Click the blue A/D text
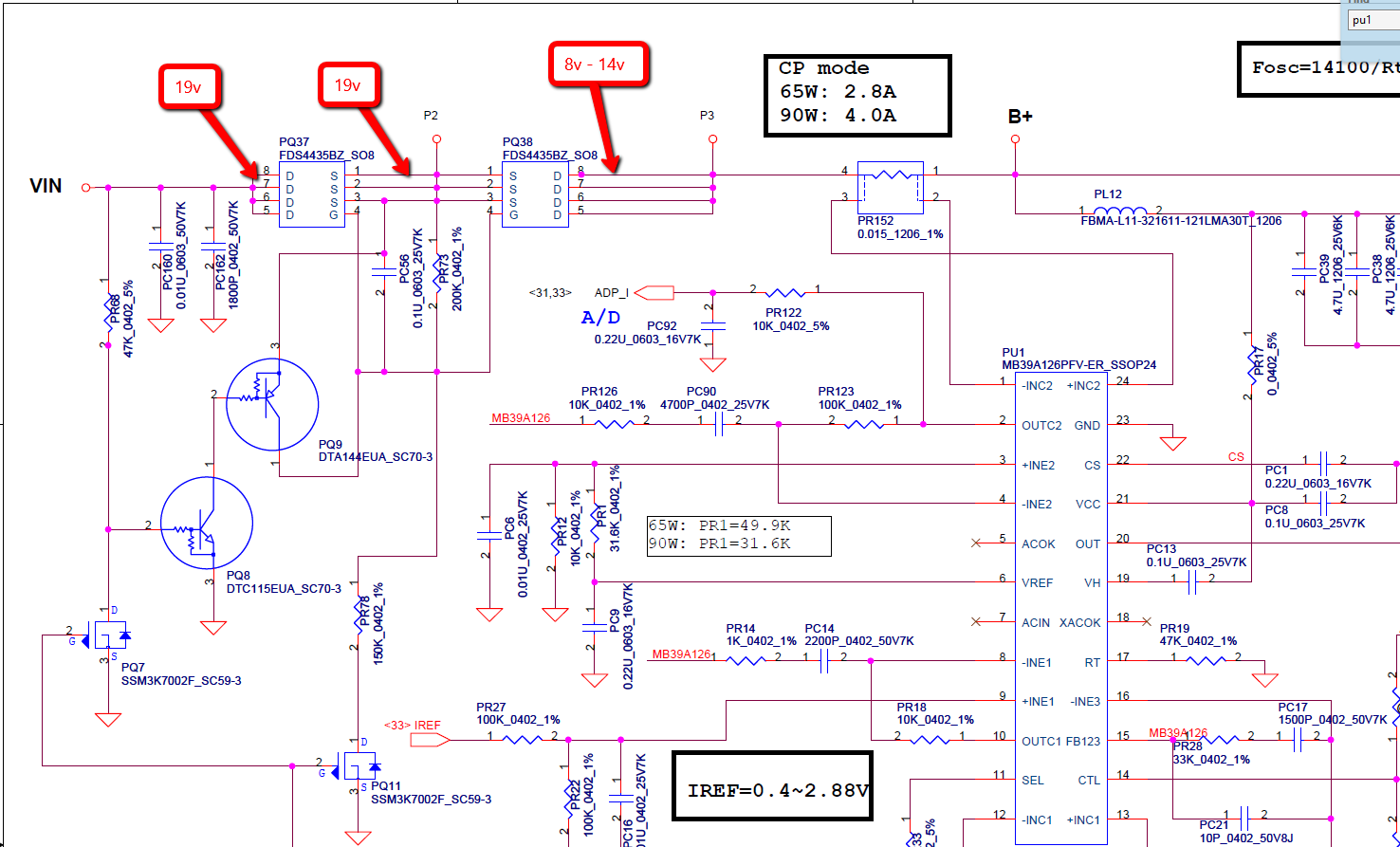This screenshot has height=847, width=1400. [601, 318]
